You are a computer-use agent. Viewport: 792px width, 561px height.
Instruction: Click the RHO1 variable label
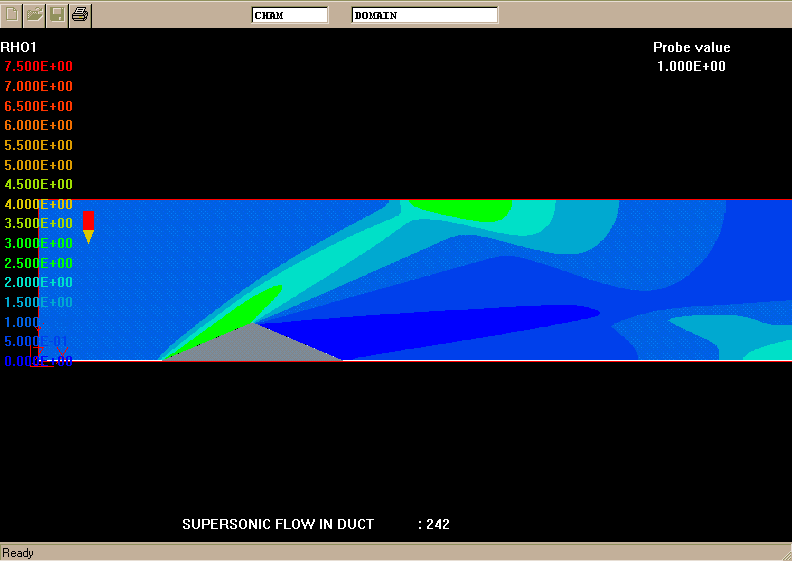[19, 47]
